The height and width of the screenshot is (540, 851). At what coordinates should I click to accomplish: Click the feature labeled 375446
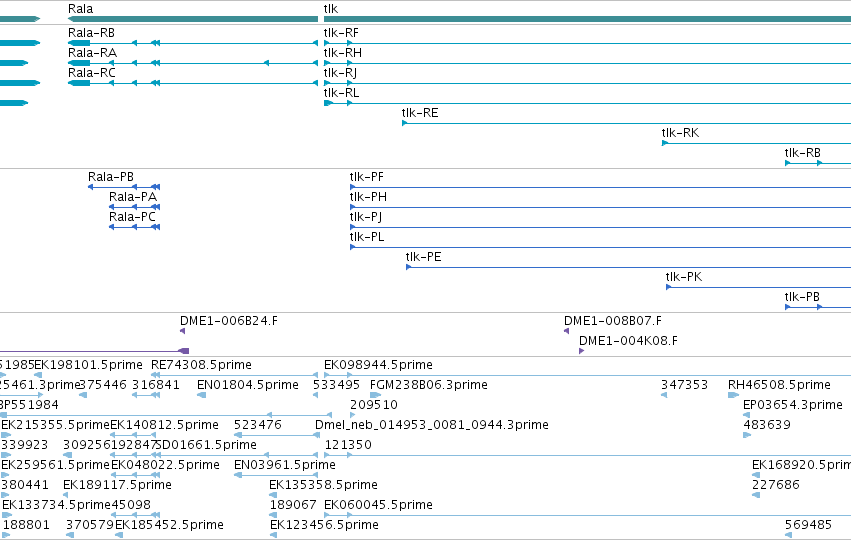click(83, 395)
